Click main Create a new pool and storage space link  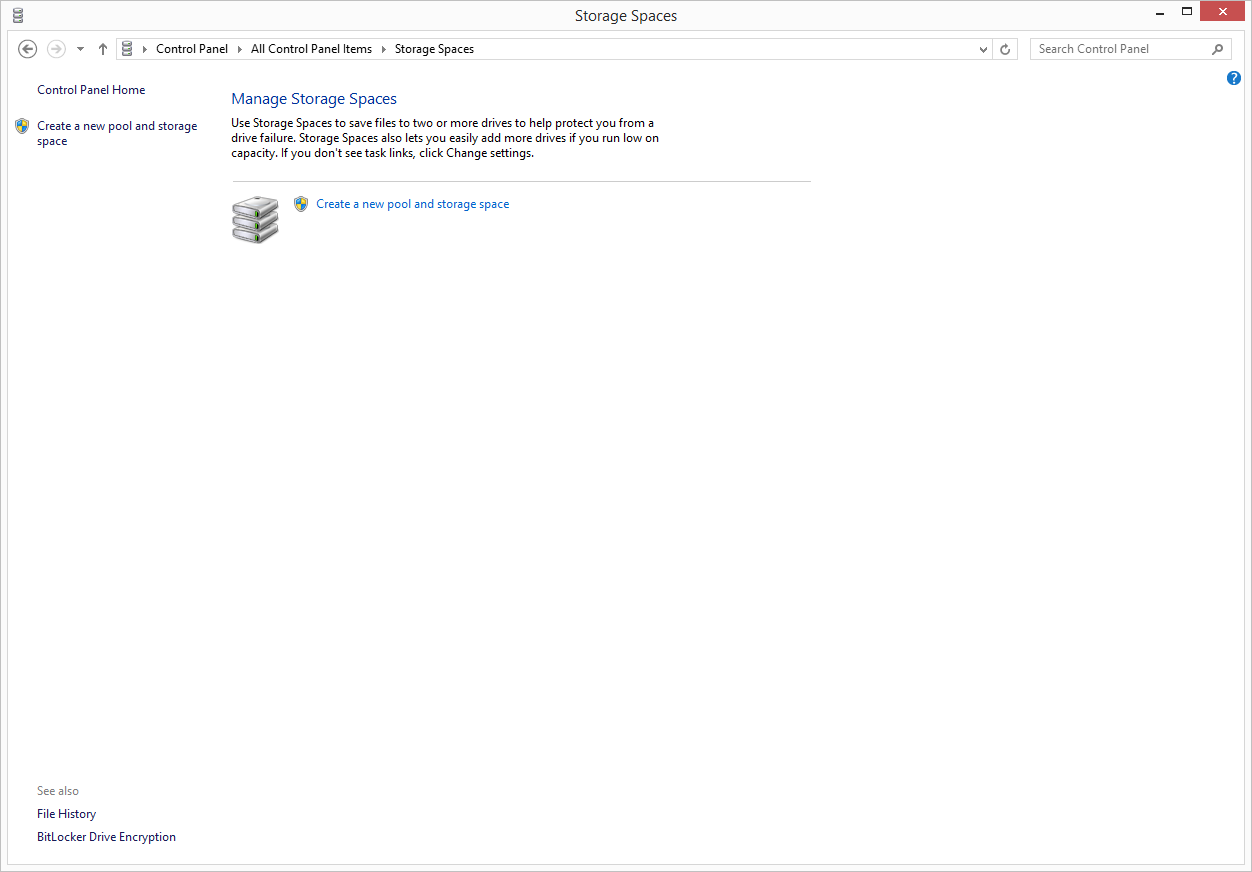tap(413, 204)
